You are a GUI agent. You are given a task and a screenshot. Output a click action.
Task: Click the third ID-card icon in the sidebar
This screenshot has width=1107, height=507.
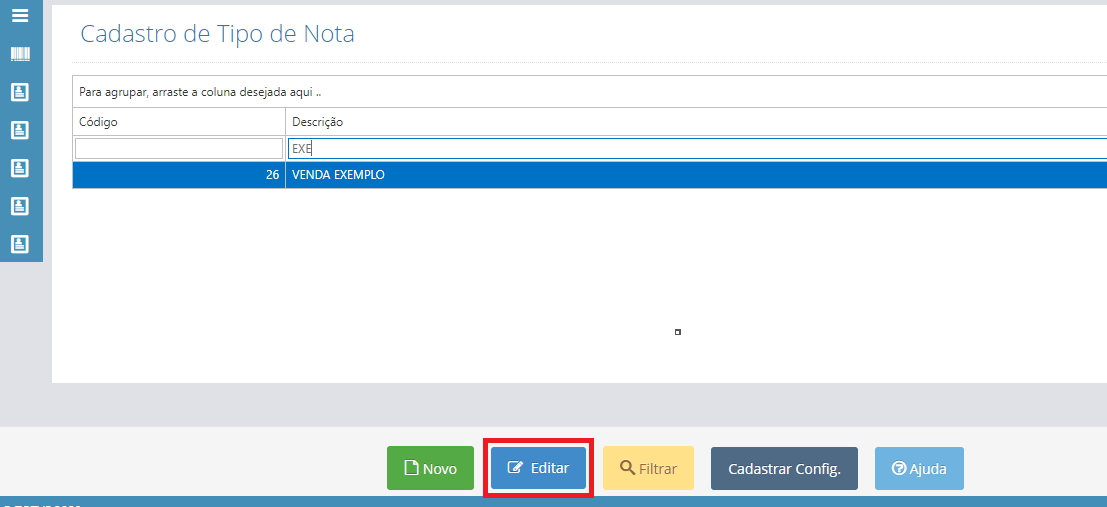pos(20,168)
